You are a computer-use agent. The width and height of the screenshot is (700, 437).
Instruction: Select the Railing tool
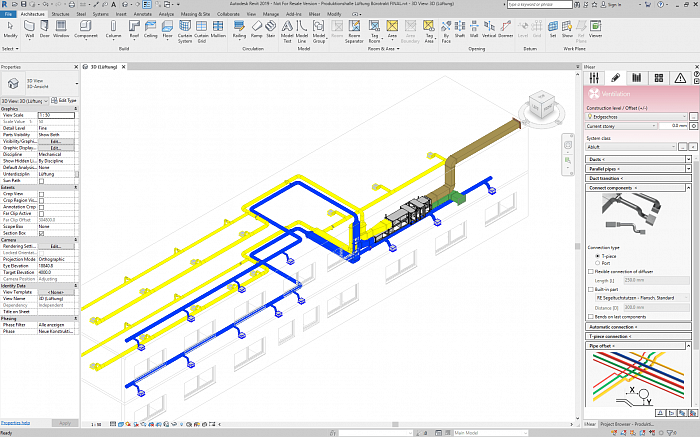[x=239, y=29]
